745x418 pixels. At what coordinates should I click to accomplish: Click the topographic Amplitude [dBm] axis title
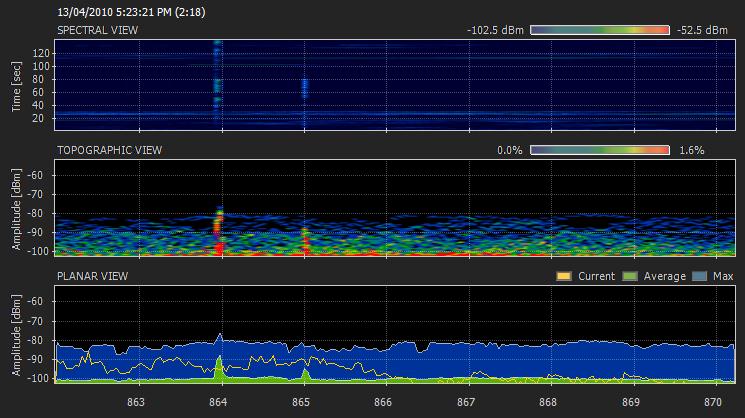(17, 209)
